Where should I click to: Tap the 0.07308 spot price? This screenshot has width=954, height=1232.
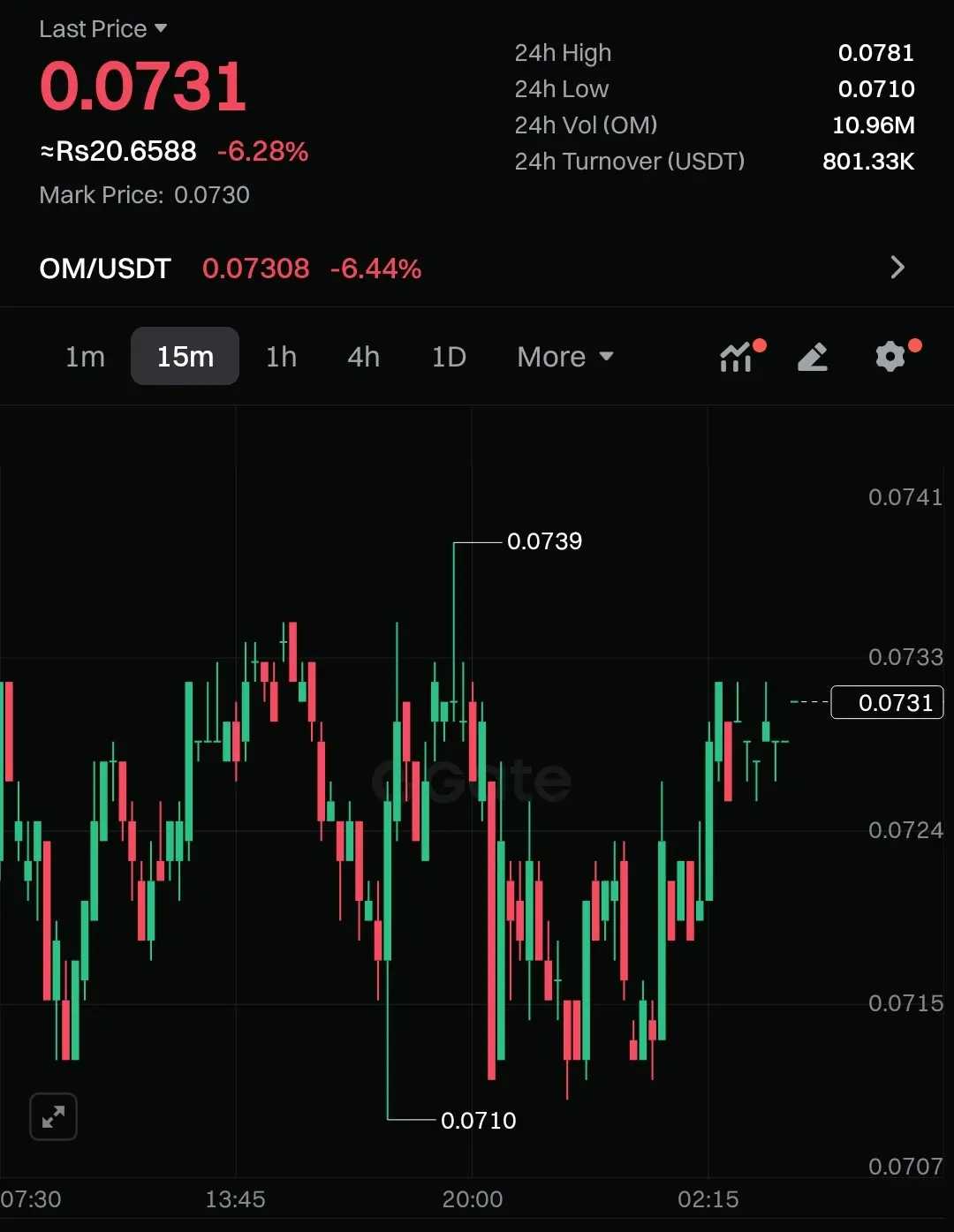256,268
